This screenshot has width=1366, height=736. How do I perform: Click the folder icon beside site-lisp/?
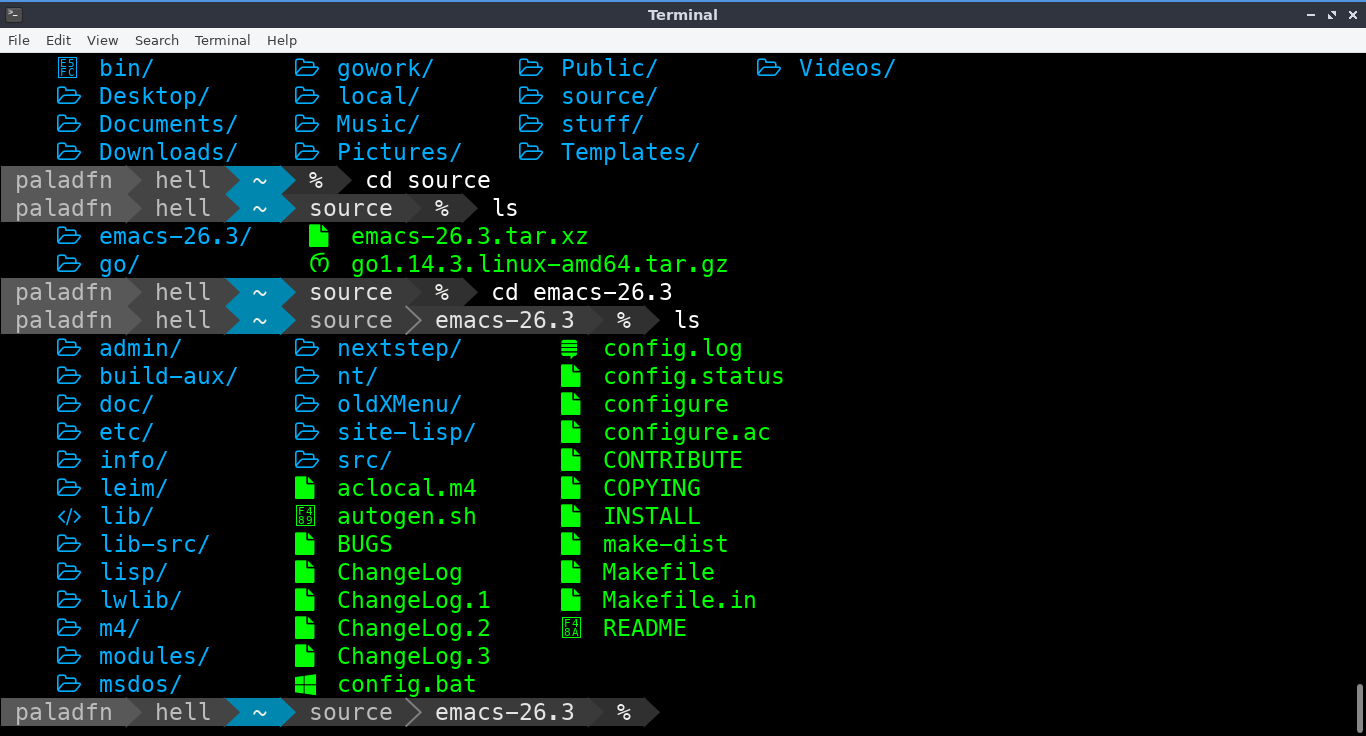[x=307, y=432]
